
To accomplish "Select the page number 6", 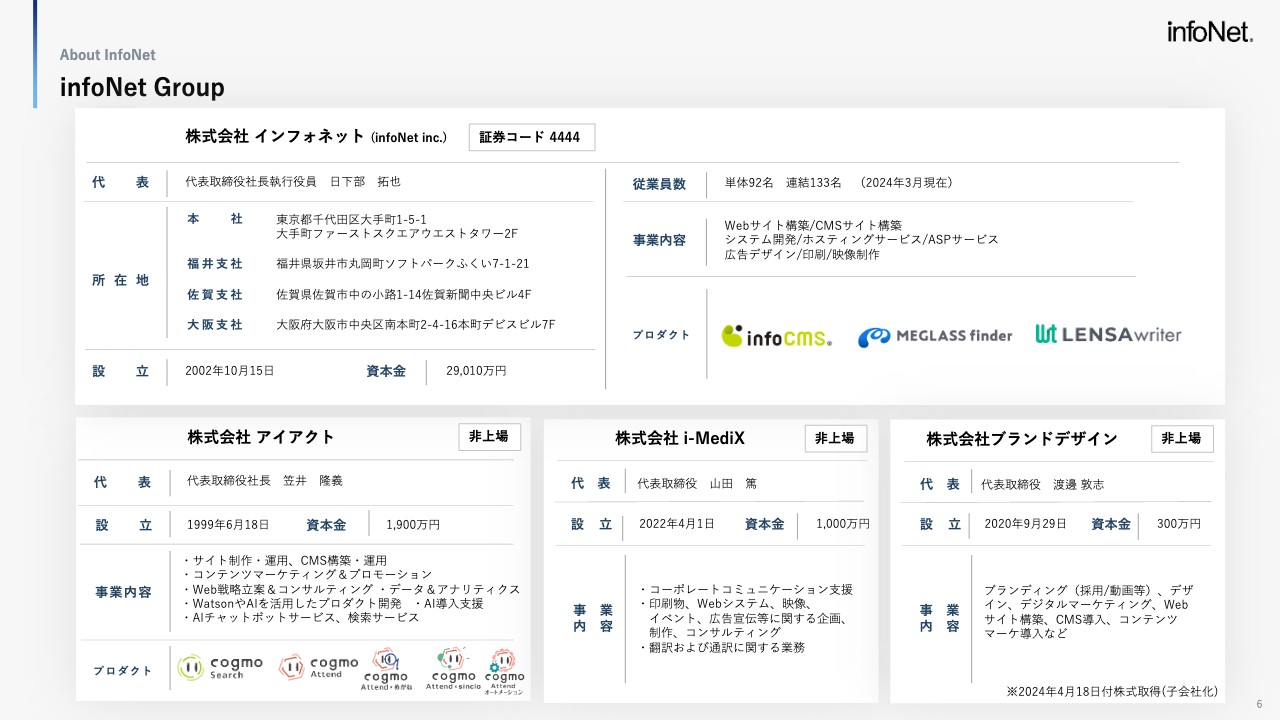I will click(x=1258, y=706).
